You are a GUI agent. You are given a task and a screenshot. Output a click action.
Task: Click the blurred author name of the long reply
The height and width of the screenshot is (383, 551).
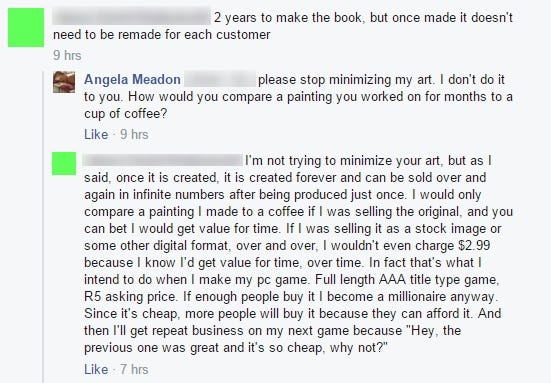(x=163, y=160)
